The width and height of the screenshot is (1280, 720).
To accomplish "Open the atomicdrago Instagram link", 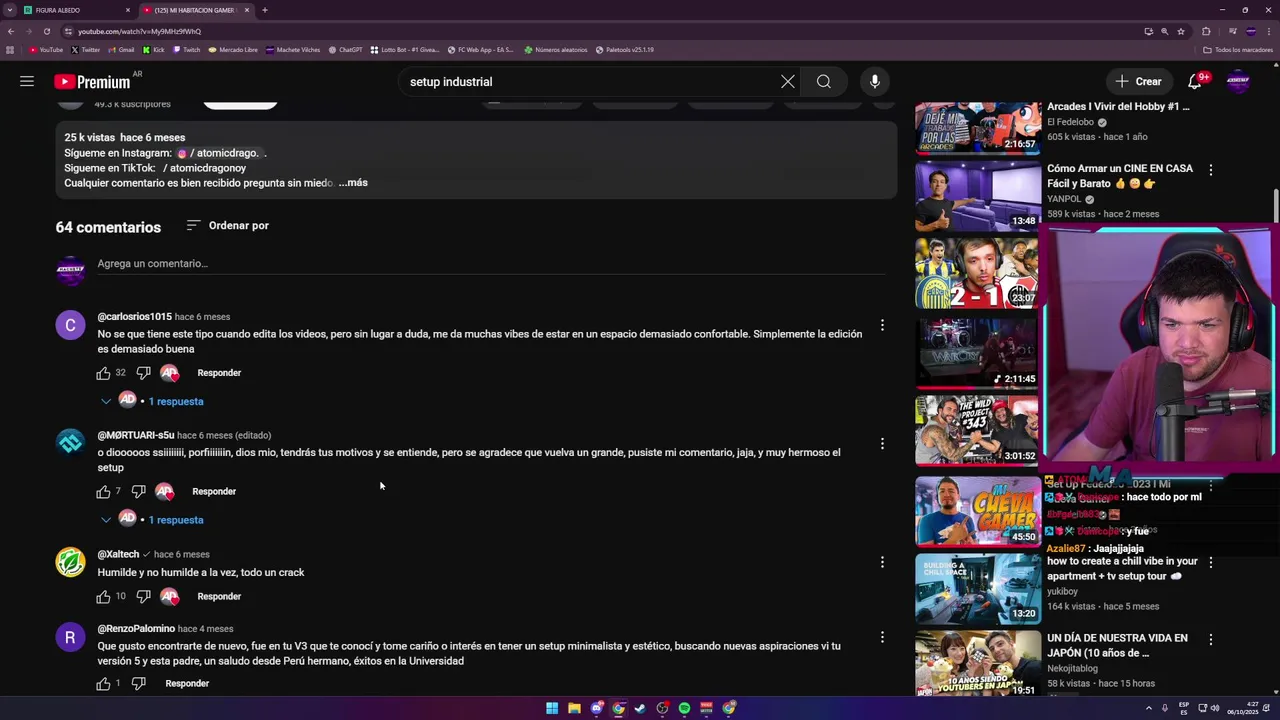I will (x=220, y=153).
